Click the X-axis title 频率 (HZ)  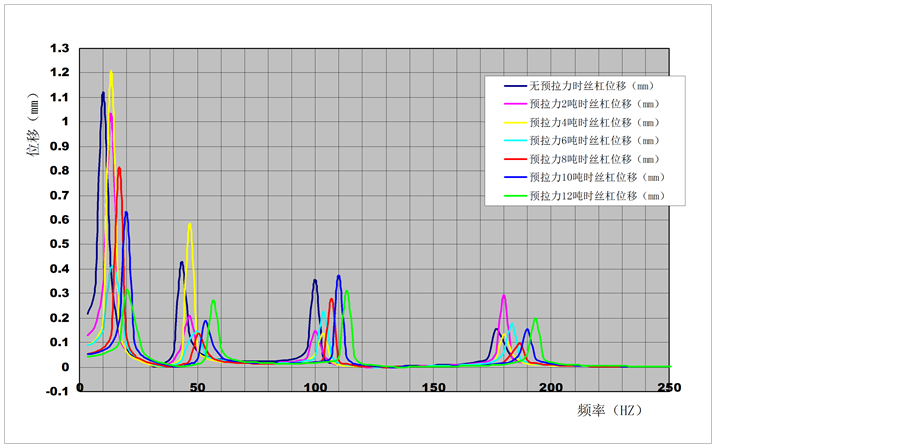[x=608, y=410]
